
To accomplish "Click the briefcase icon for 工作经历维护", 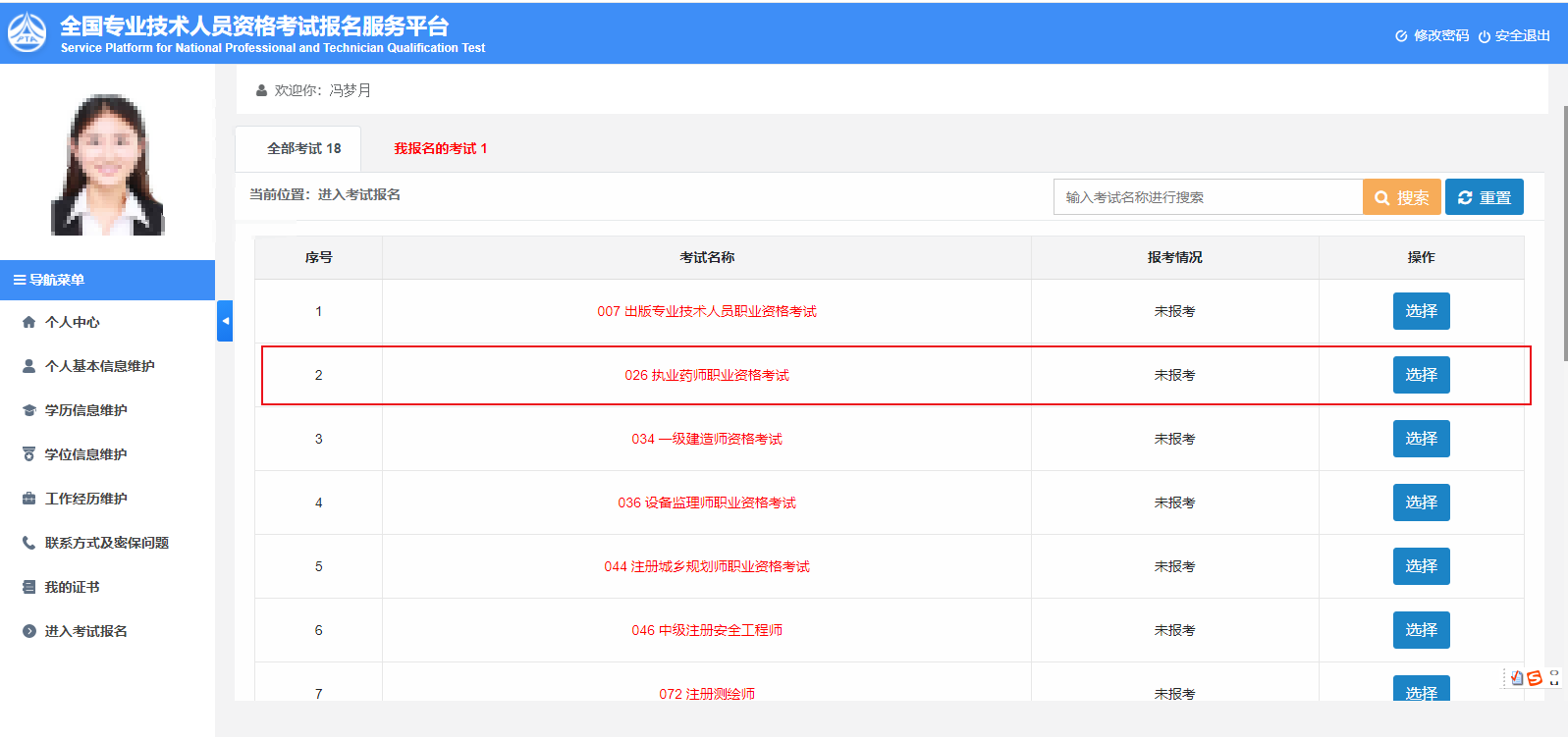I will 28,499.
